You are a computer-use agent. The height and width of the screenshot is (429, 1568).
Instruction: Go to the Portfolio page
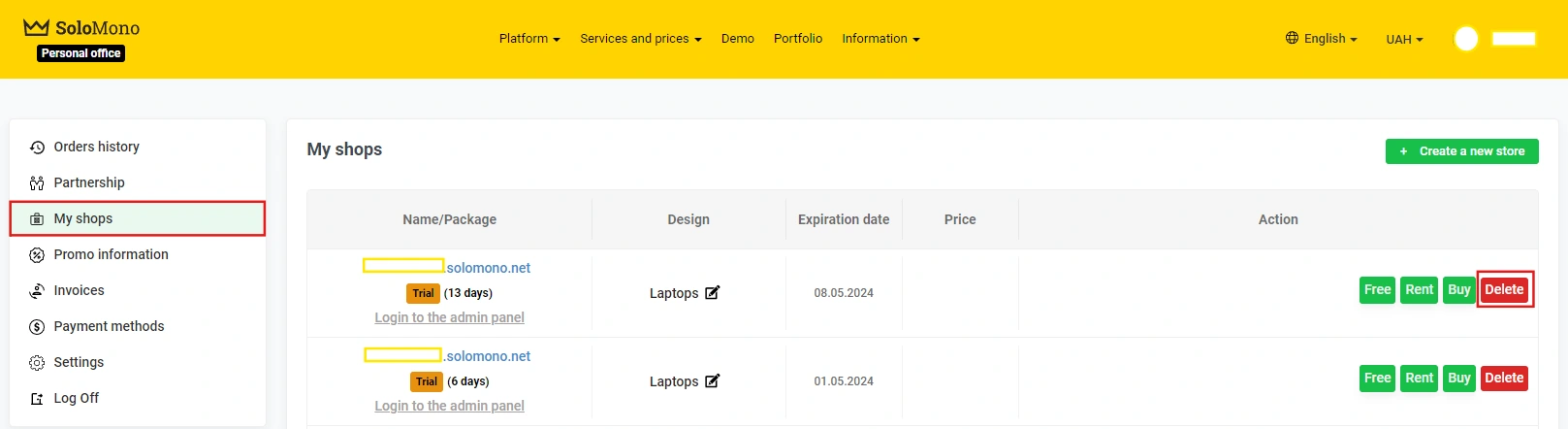coord(798,39)
